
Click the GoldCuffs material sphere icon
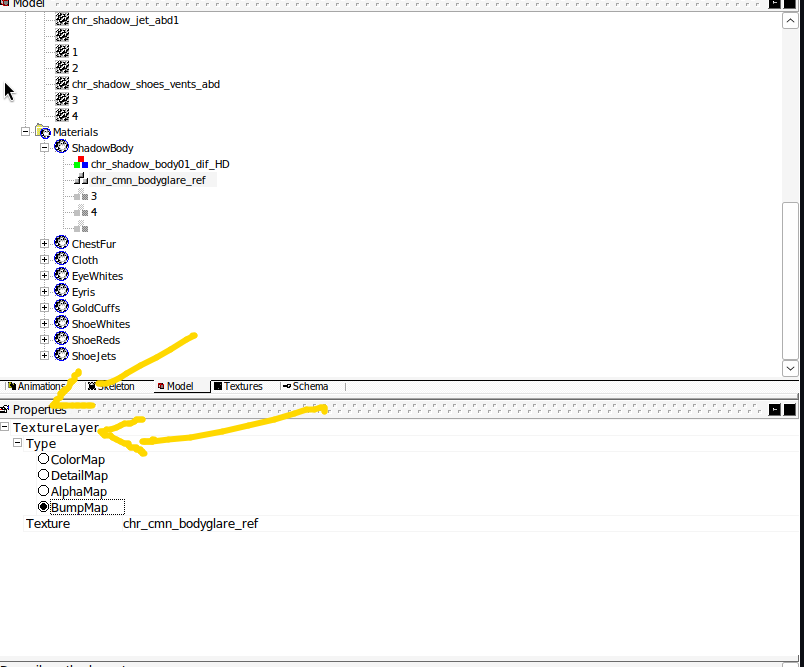62,308
